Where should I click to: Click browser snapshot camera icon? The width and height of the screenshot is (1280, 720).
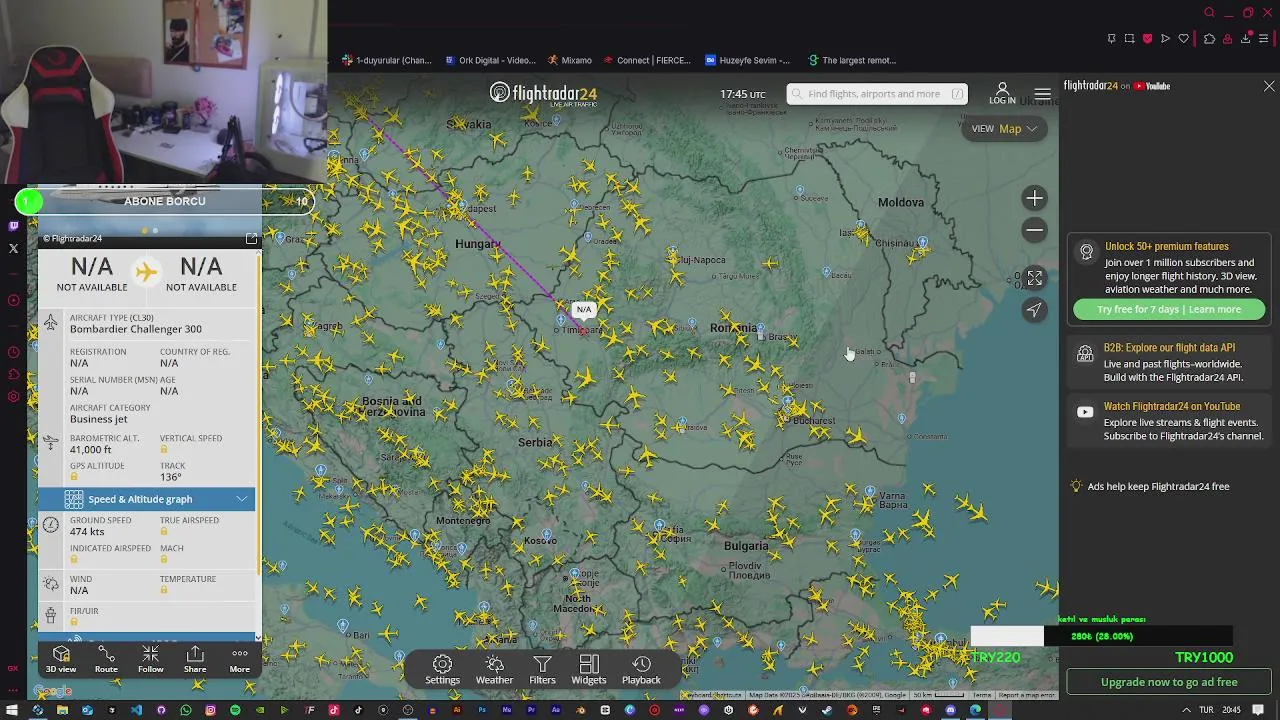(x=1129, y=39)
